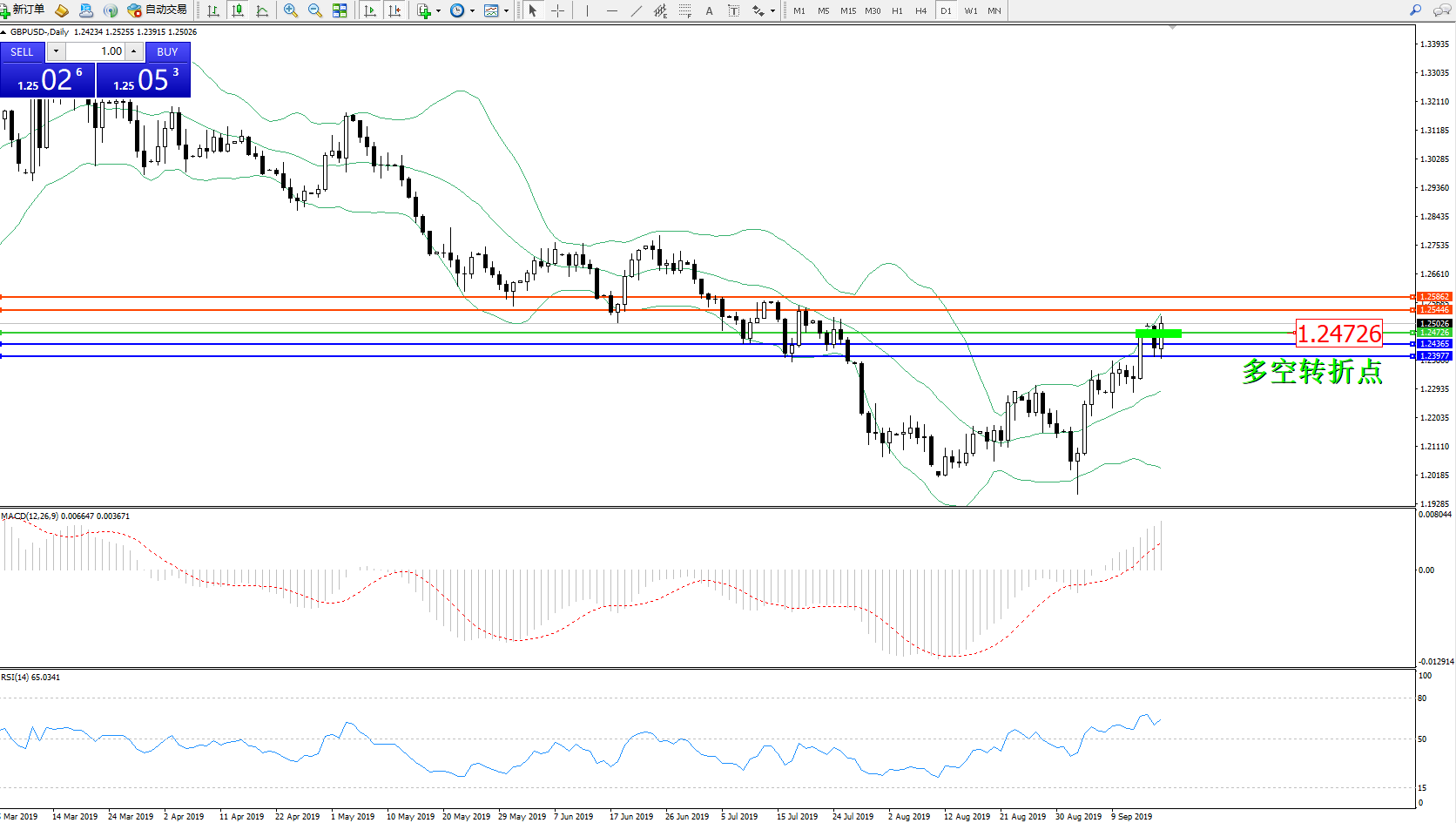Click the lot size 1.00 input field
Screen dimensions: 1456x823
pyautogui.click(x=96, y=51)
